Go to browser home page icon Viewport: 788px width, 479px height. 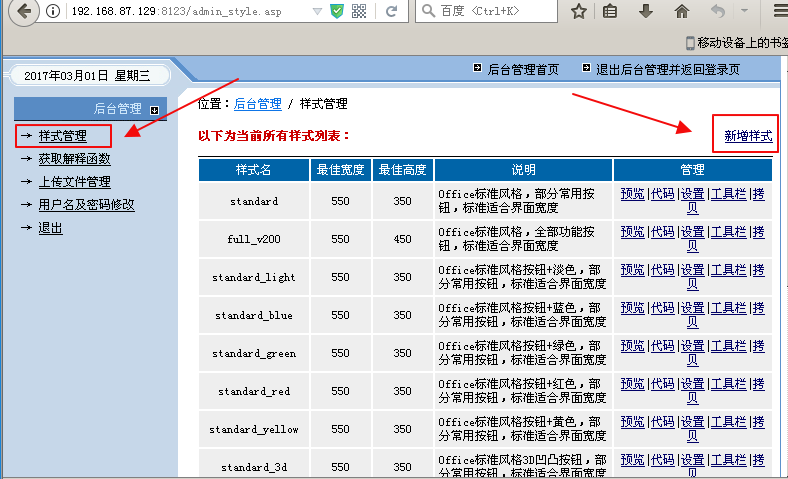(x=682, y=11)
